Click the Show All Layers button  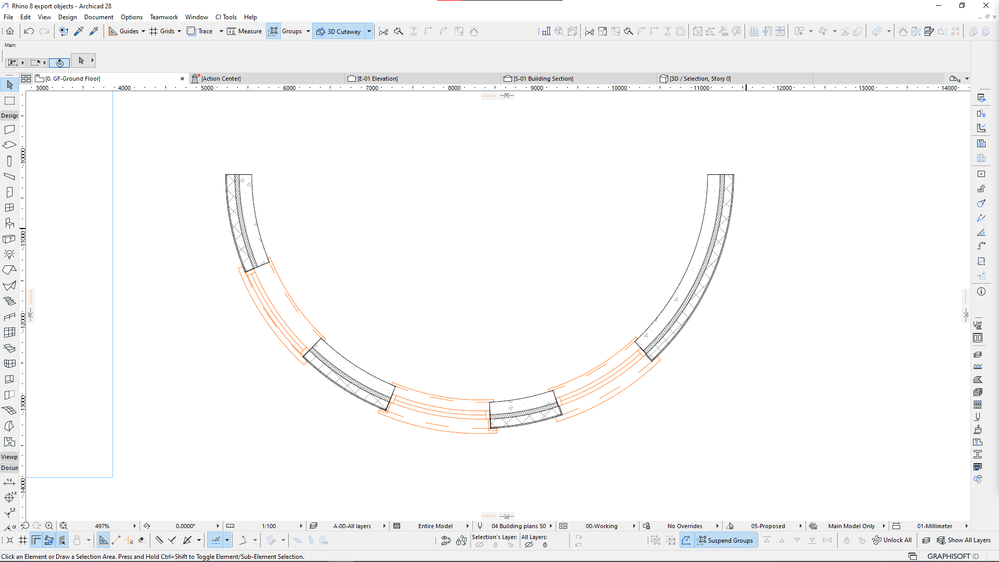click(x=963, y=540)
